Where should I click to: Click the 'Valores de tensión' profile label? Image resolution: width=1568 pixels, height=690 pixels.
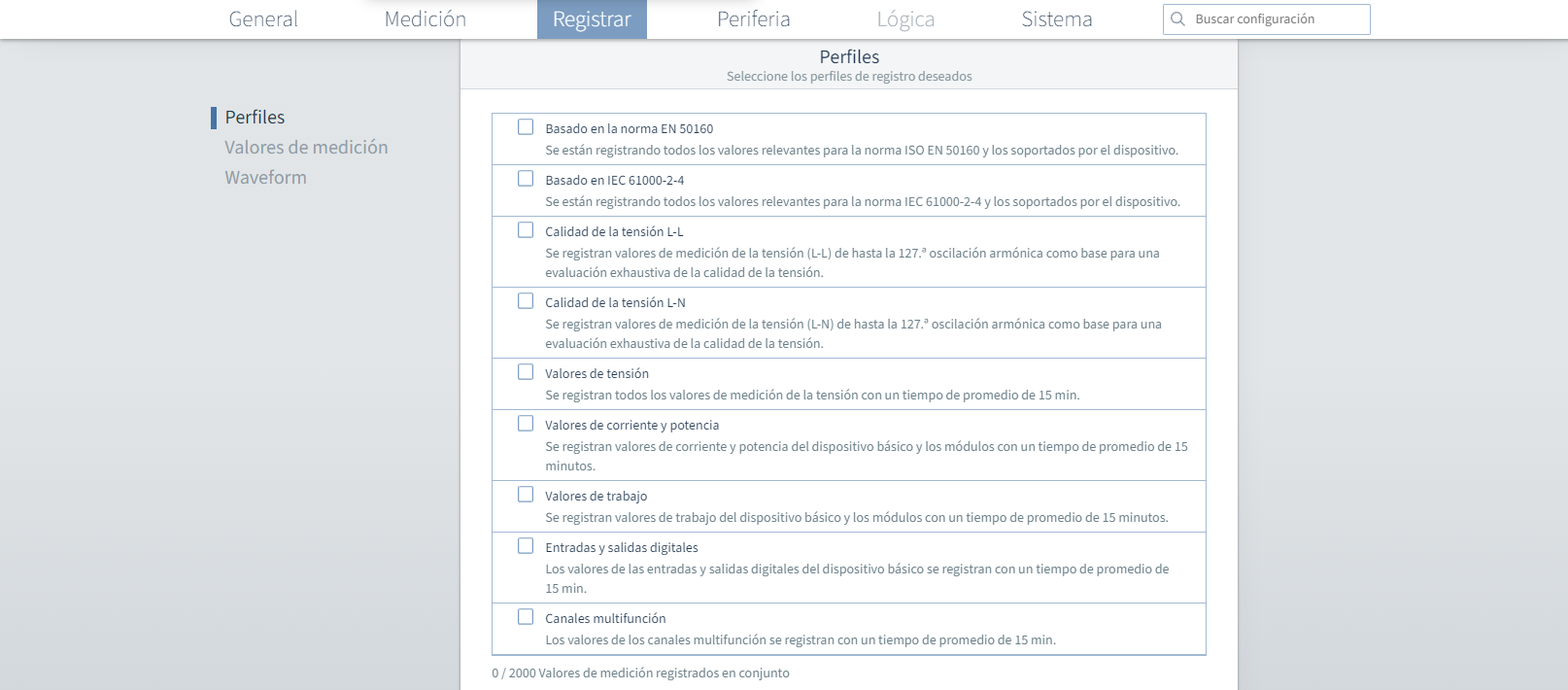pos(597,374)
